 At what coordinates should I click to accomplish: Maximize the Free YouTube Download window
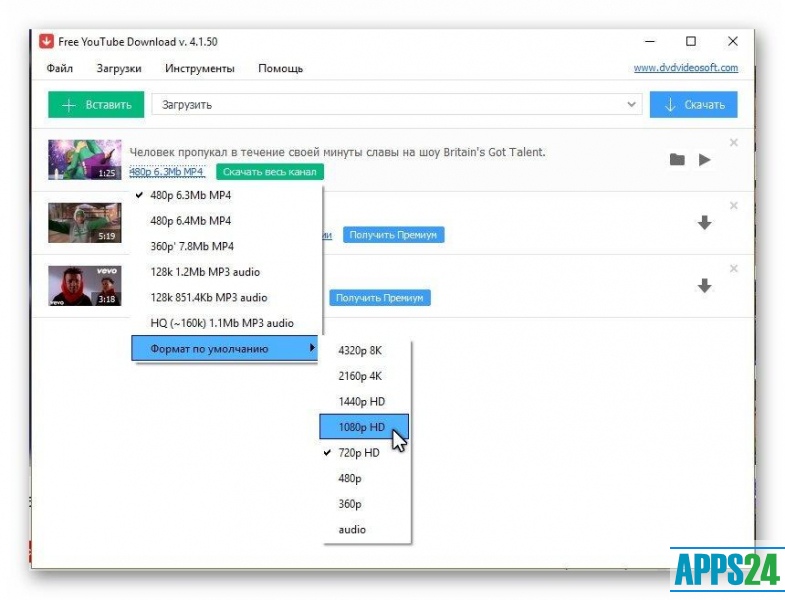[691, 41]
